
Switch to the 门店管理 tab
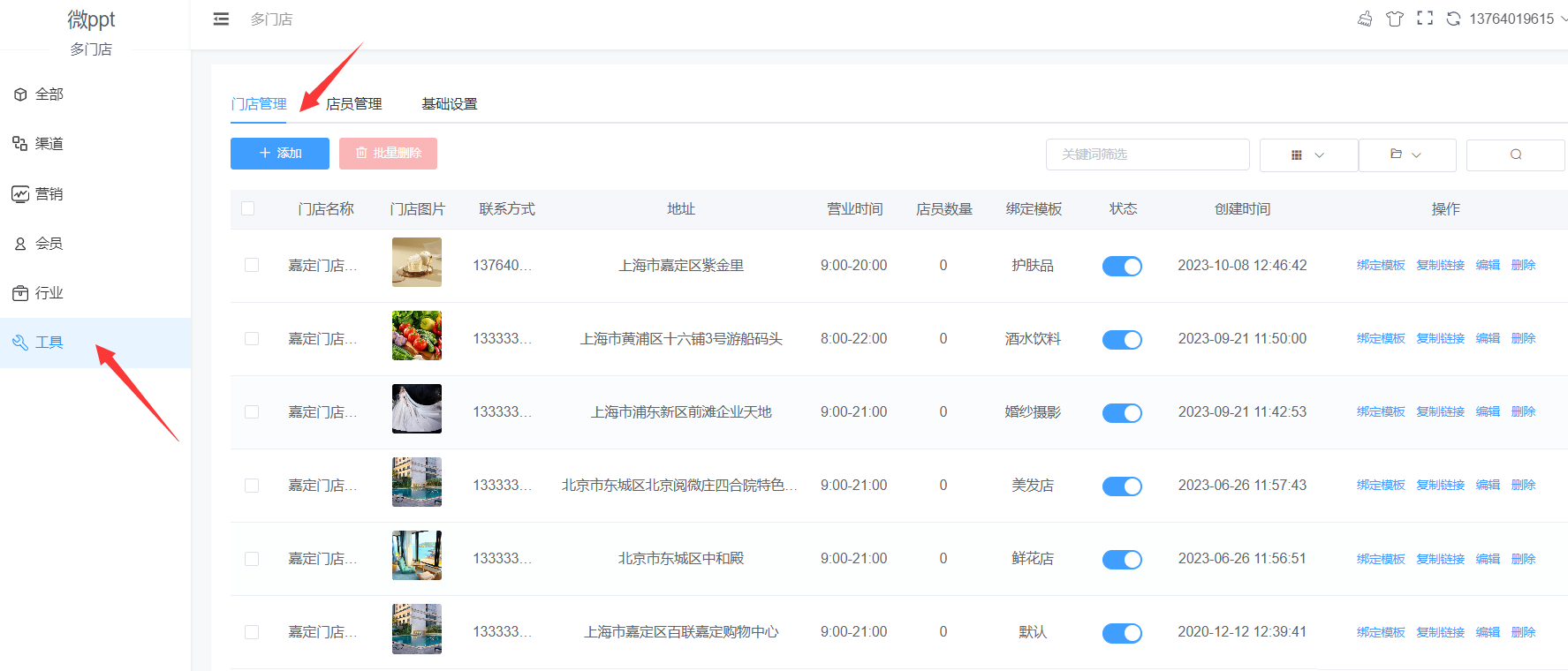tap(259, 104)
